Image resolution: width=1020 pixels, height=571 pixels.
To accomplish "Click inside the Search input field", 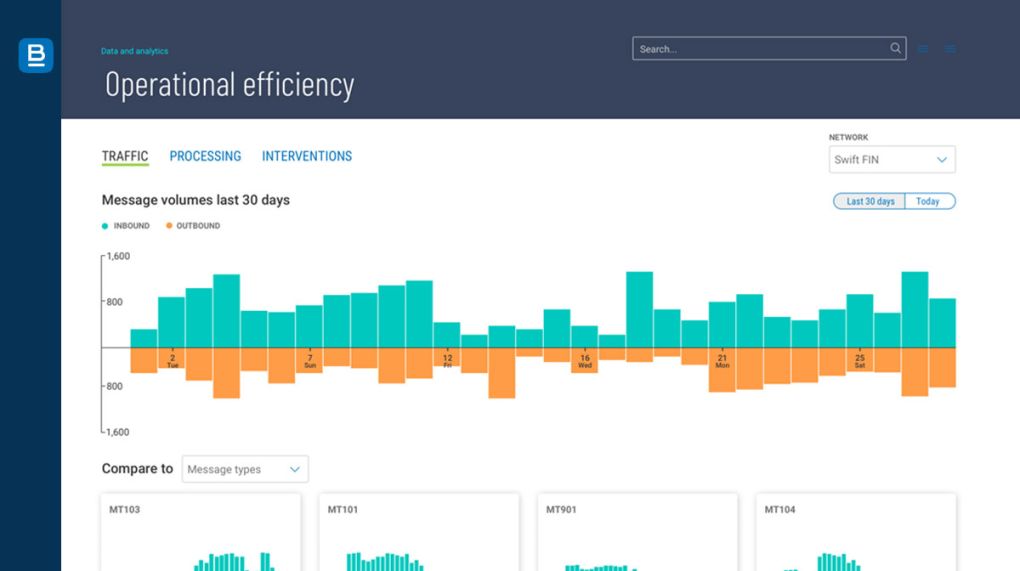I will pyautogui.click(x=760, y=48).
